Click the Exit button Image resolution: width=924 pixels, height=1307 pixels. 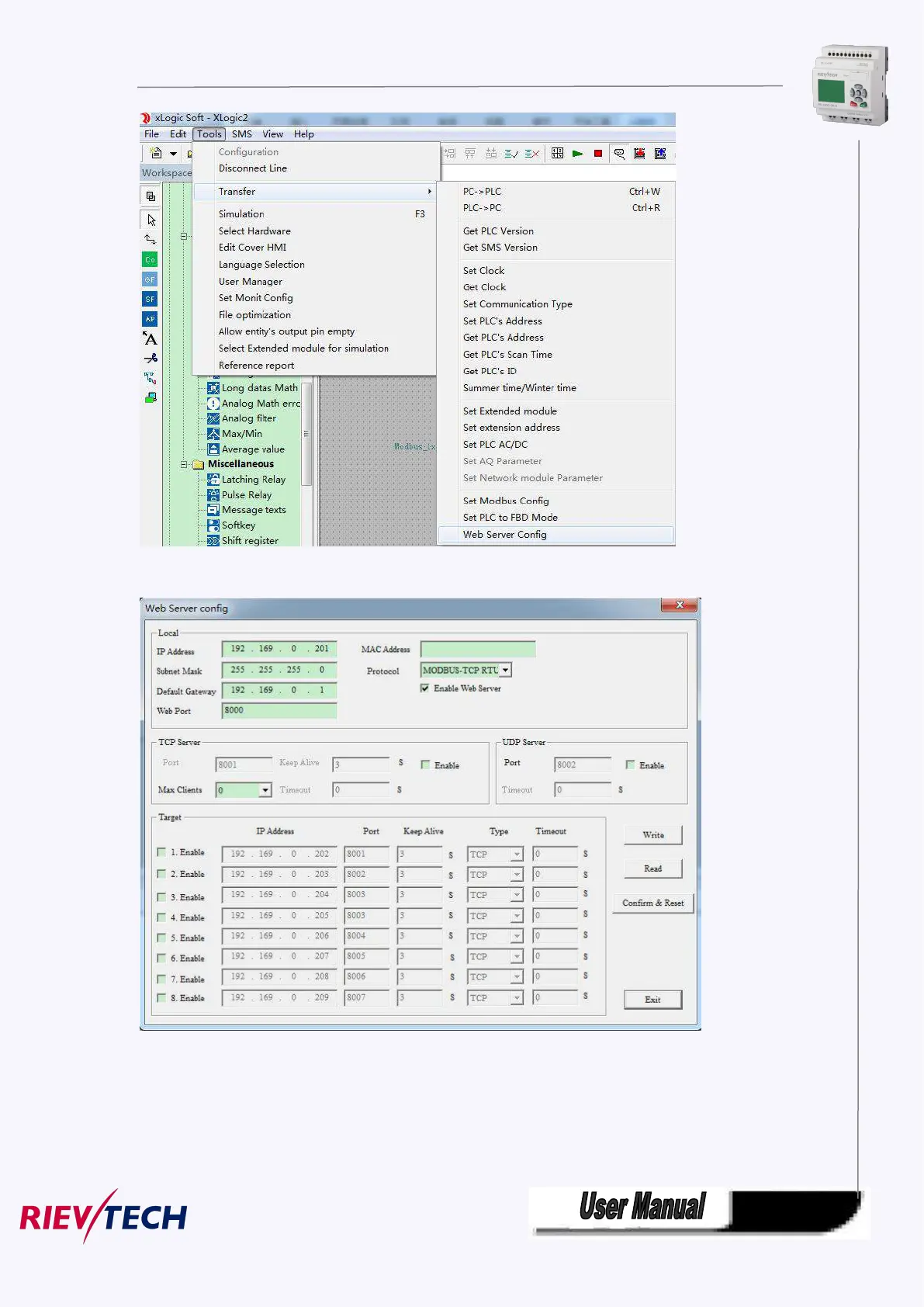coord(653,1000)
